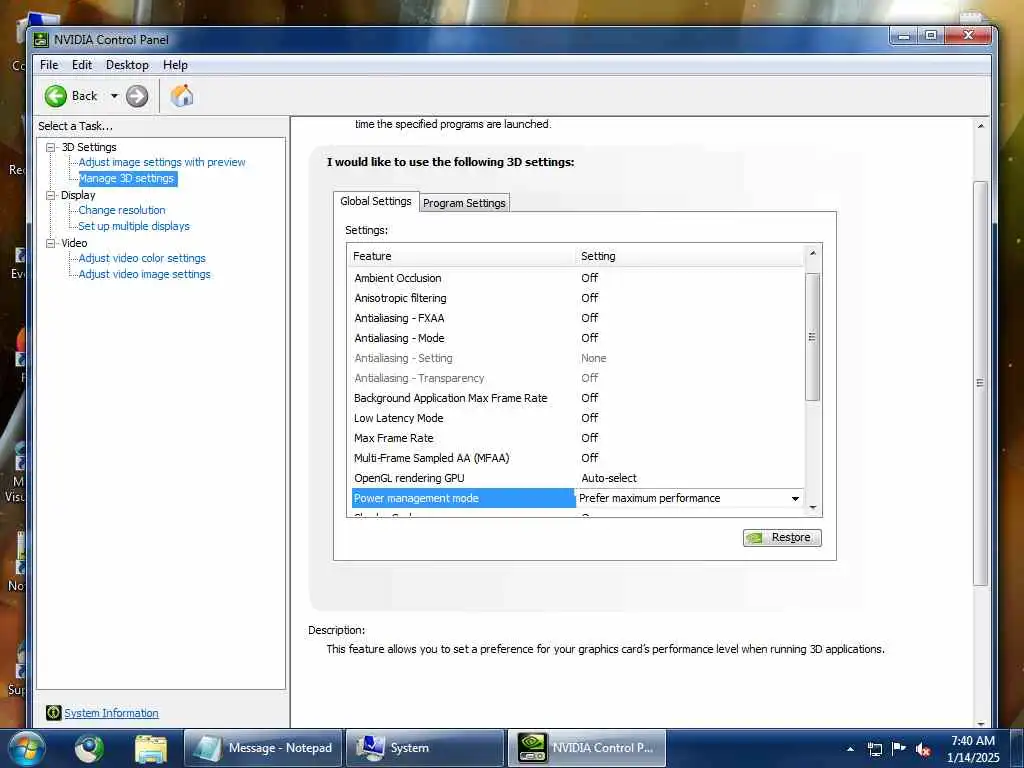The height and width of the screenshot is (768, 1024).
Task: Click NVIDIA logo in window title bar
Action: (41, 40)
